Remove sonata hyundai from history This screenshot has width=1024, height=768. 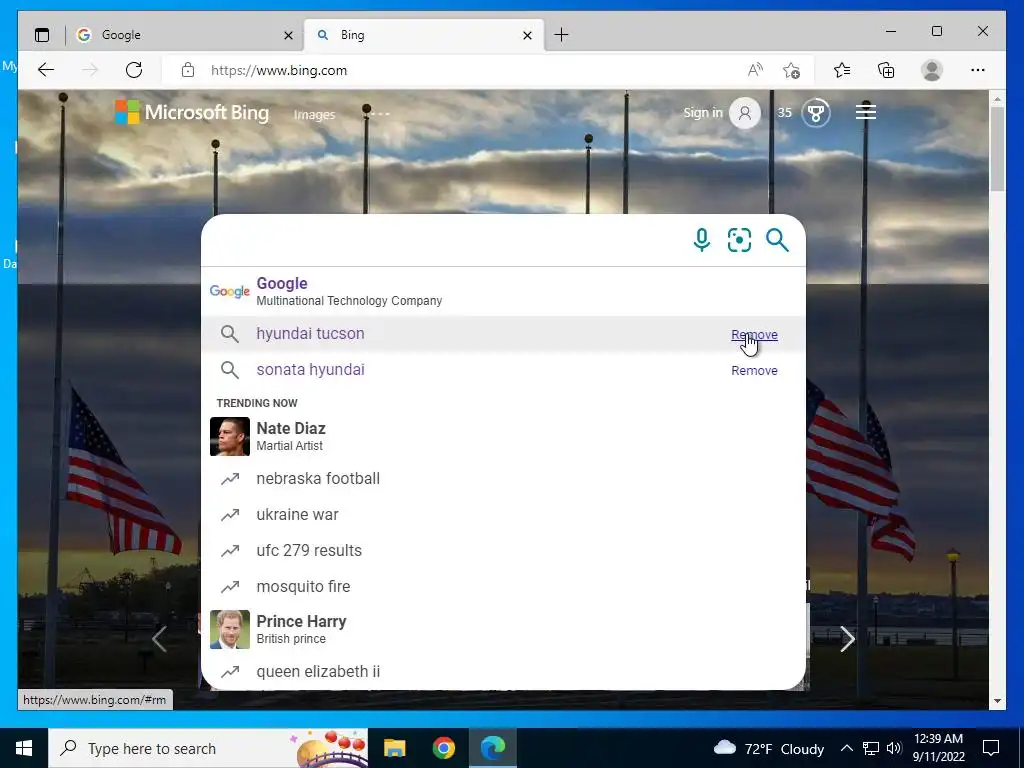[754, 370]
